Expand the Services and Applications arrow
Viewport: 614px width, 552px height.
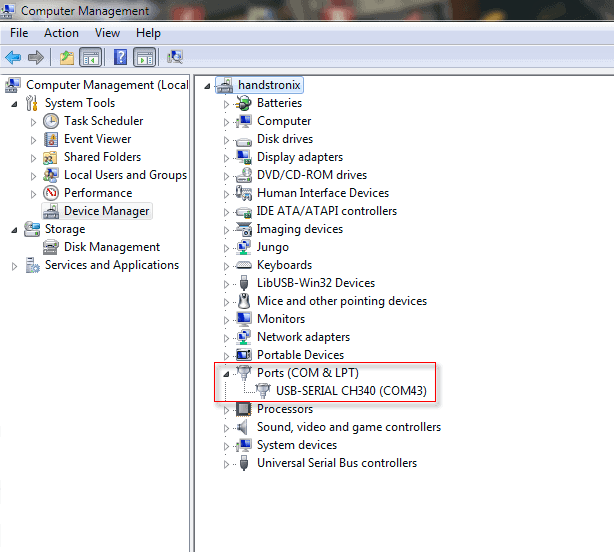point(14,266)
